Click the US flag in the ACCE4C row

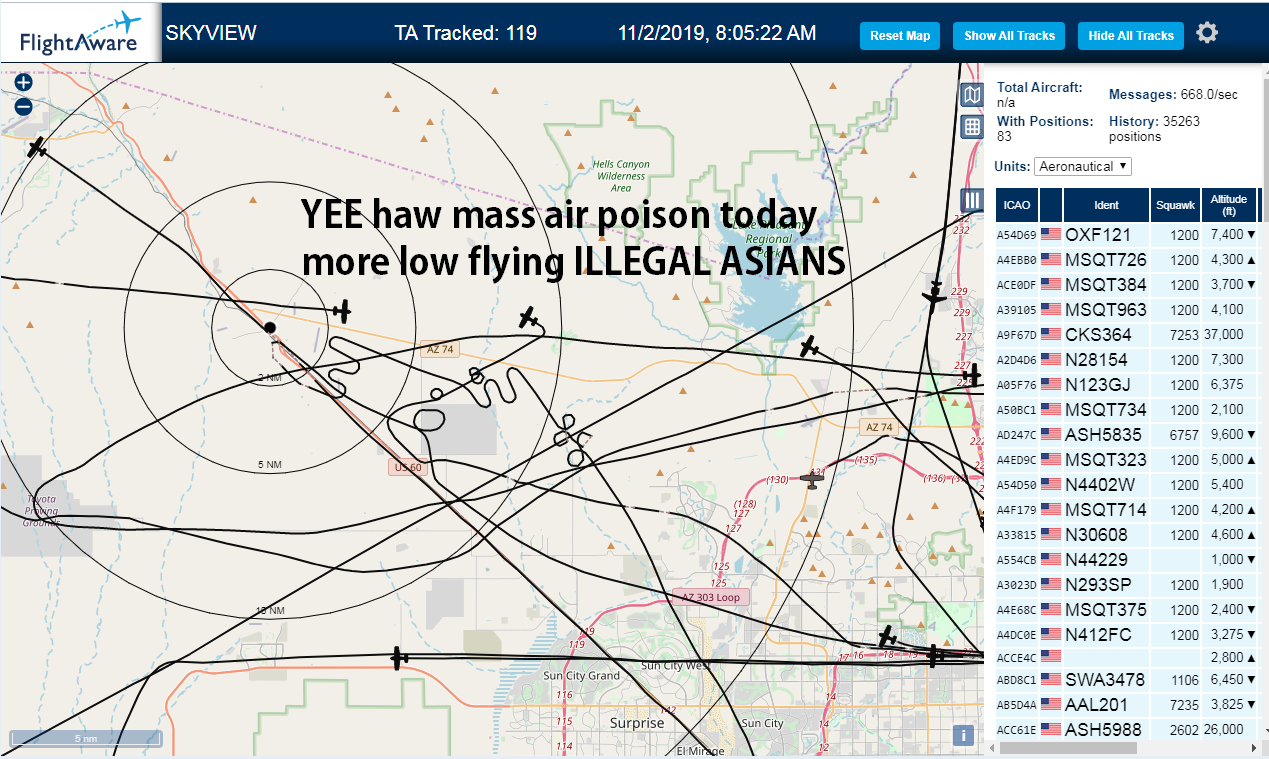pyautogui.click(x=1051, y=656)
